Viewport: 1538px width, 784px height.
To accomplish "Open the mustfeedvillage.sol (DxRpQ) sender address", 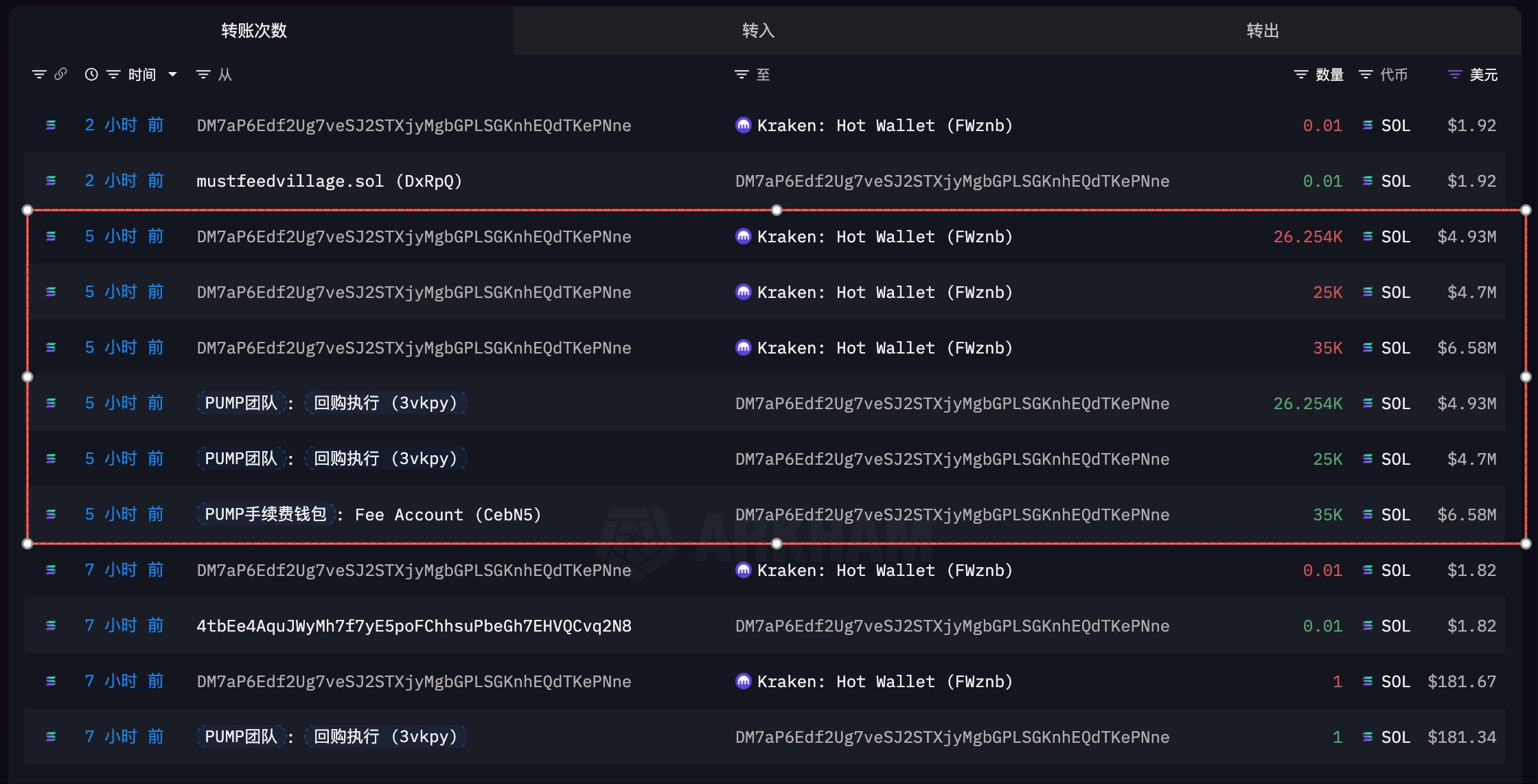I will click(x=330, y=181).
